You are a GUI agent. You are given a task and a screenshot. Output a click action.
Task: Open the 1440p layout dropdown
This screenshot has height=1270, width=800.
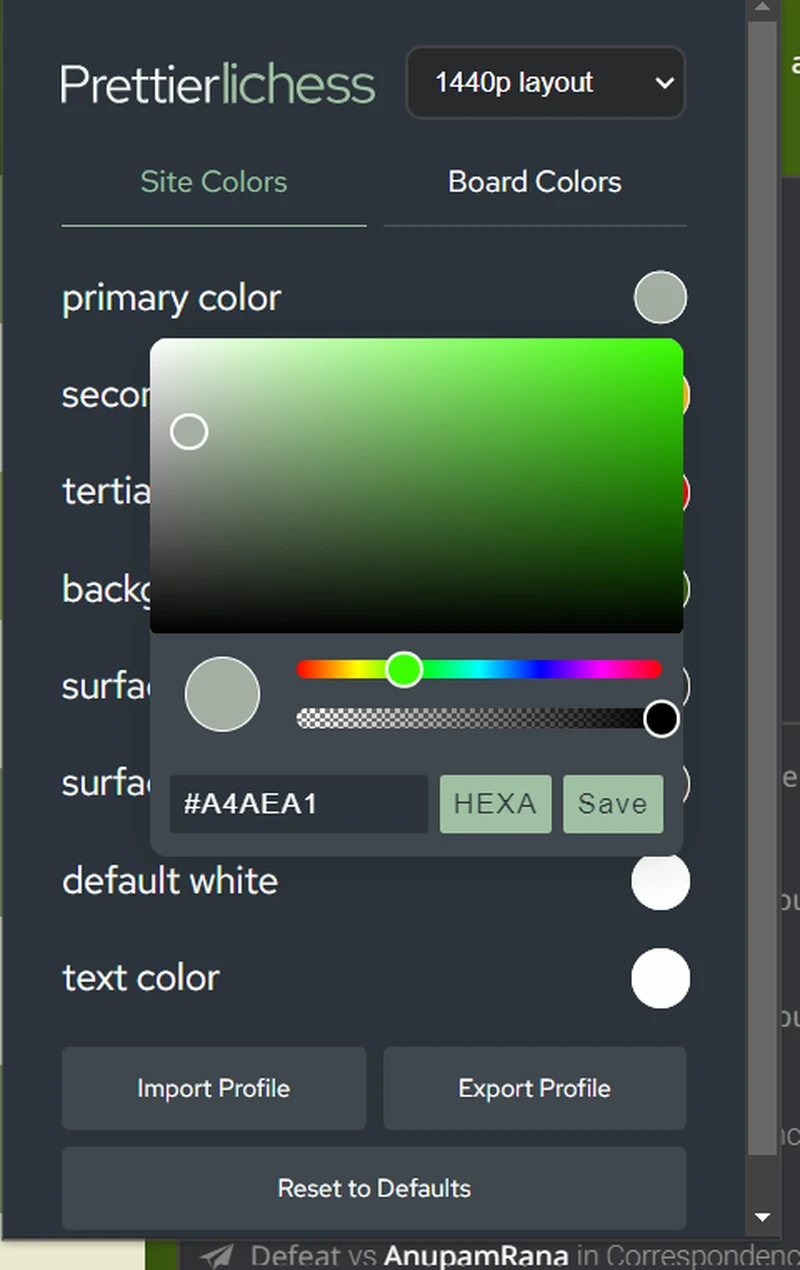(545, 83)
